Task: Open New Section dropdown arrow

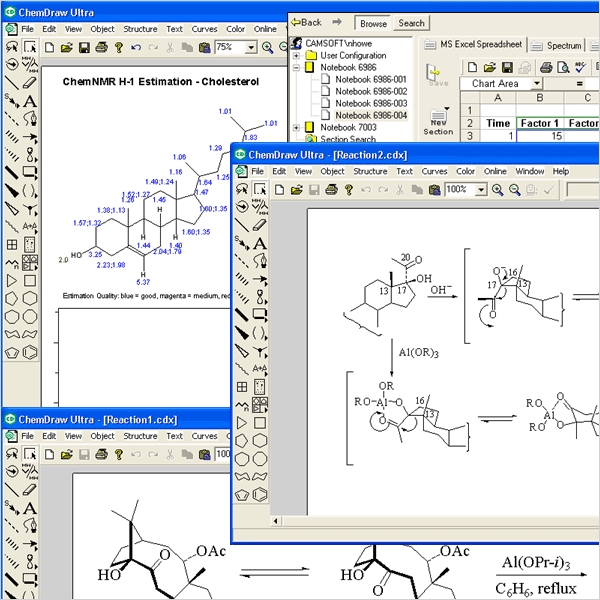Action: (x=447, y=109)
